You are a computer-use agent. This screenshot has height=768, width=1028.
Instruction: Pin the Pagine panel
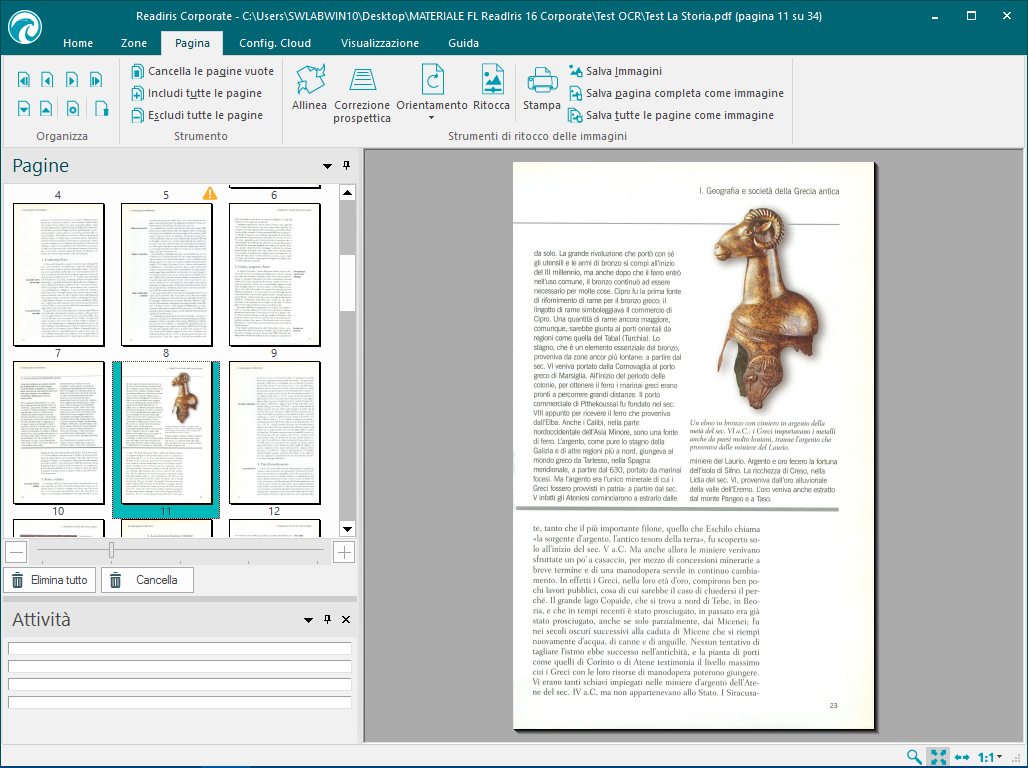[347, 166]
